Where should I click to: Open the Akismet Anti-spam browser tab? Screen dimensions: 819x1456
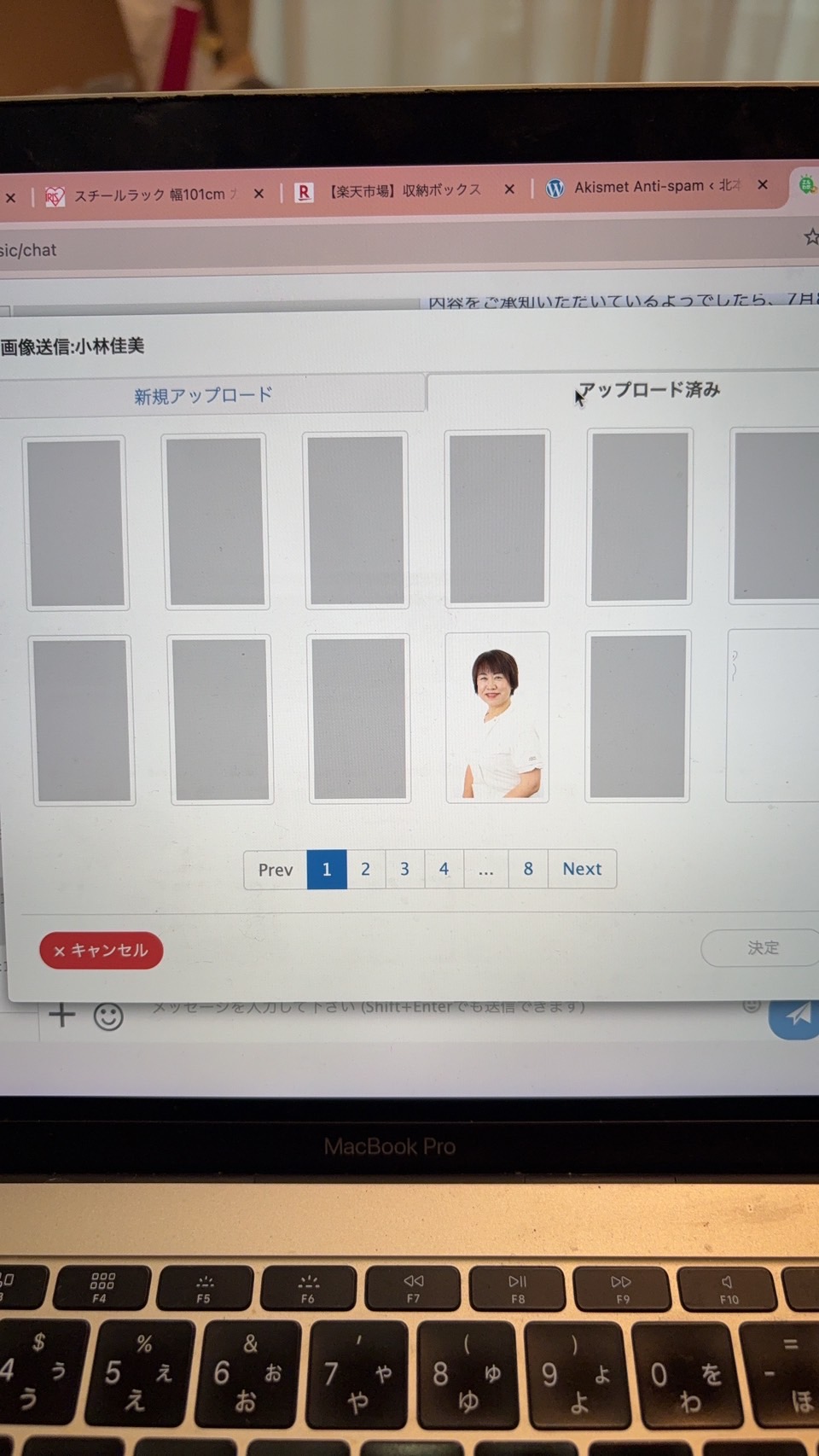657,187
